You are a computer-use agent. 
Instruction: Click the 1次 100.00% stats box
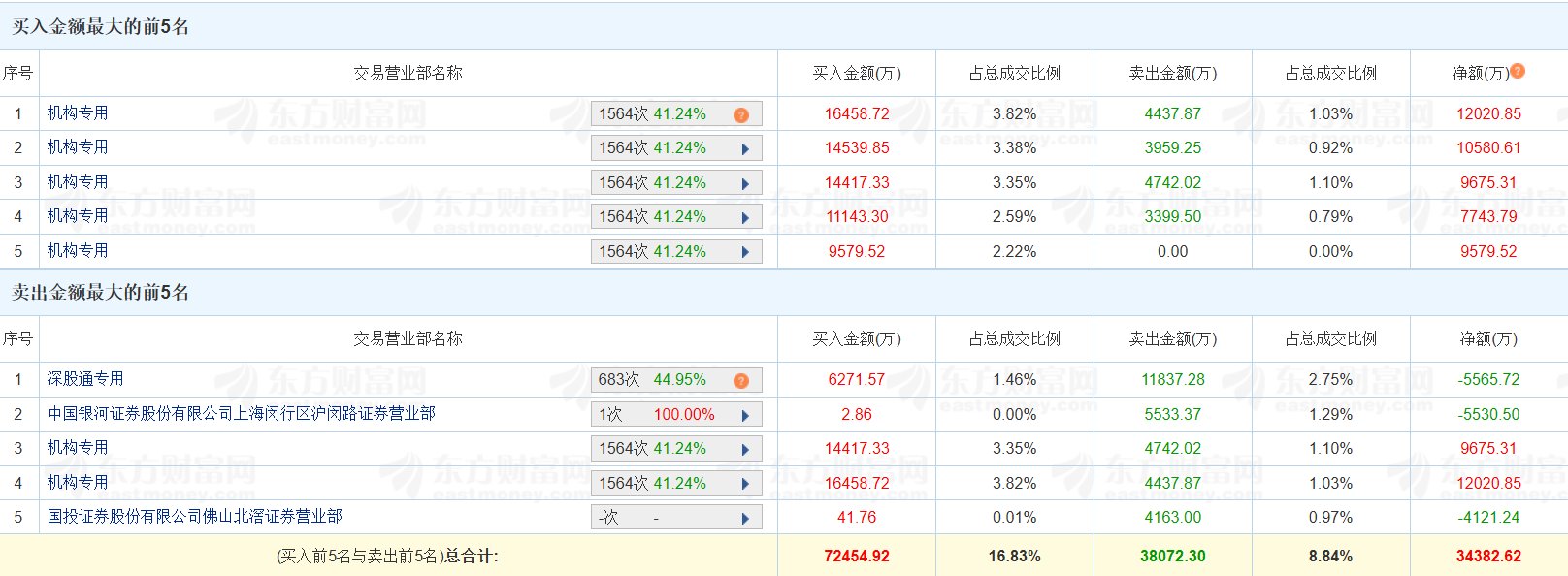click(x=676, y=415)
